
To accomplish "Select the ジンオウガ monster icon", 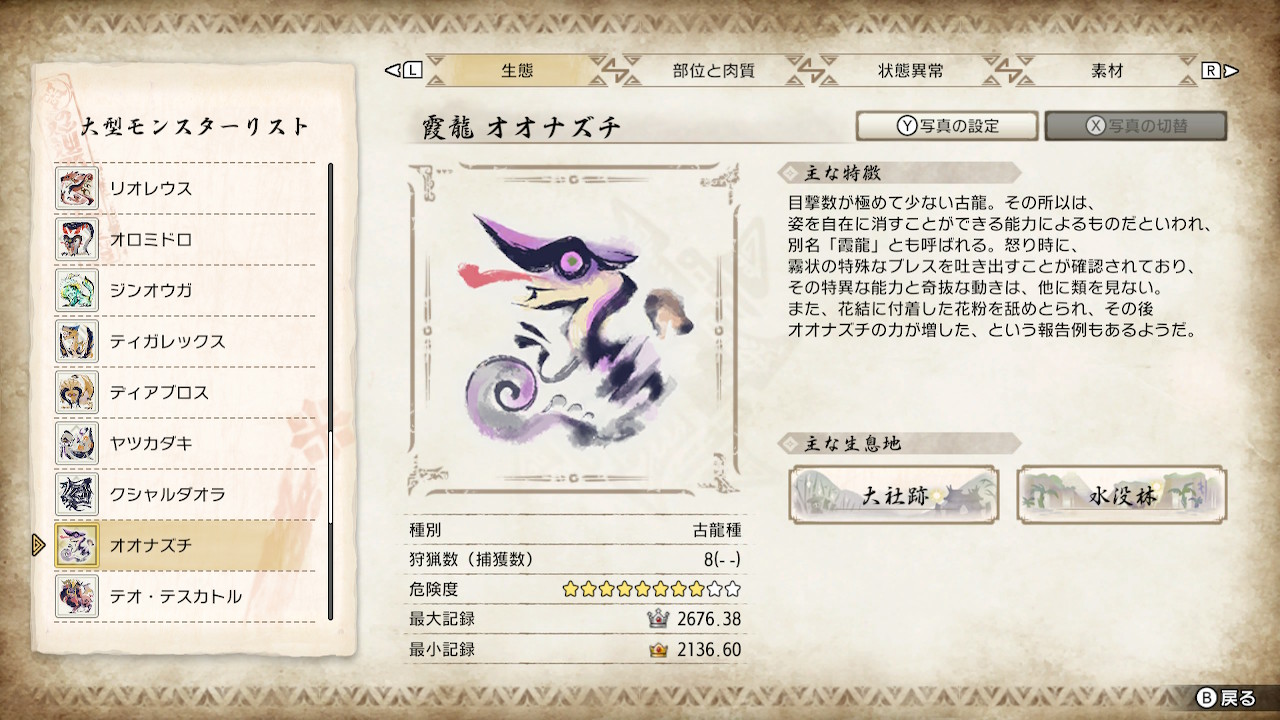I will 76,290.
